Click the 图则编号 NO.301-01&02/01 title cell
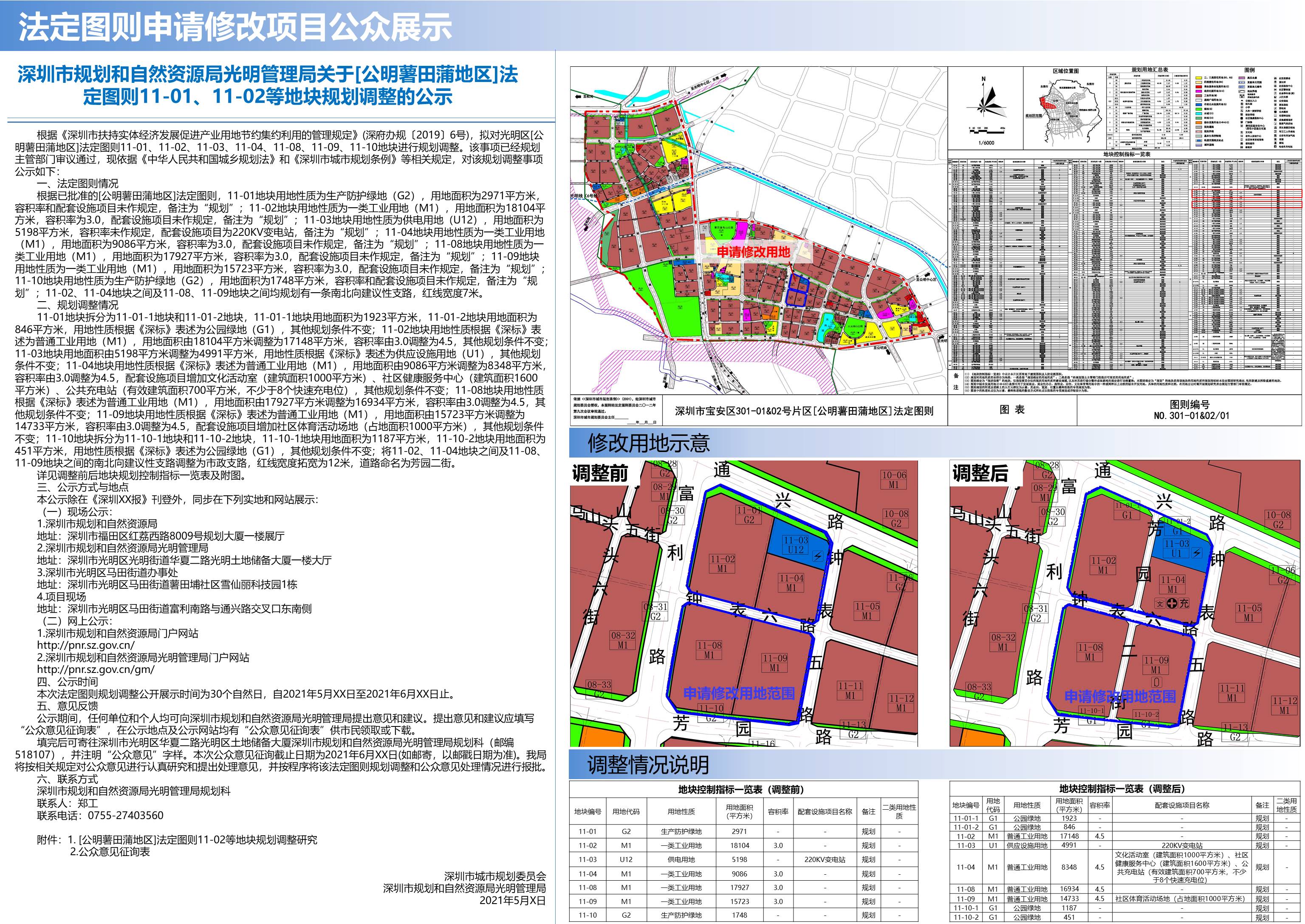The width and height of the screenshot is (1305, 924). click(1191, 410)
